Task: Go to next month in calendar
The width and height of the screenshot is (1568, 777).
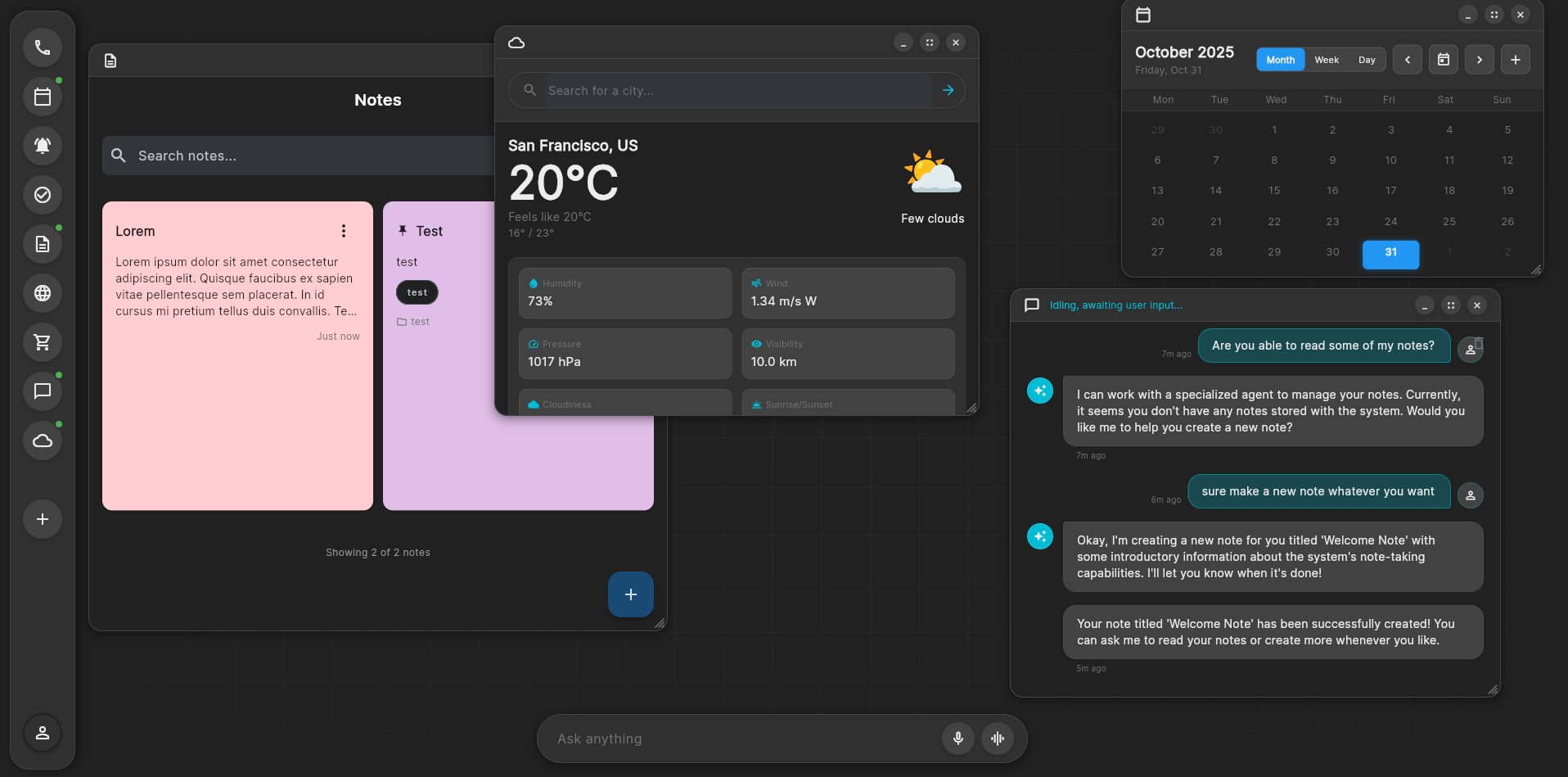Action: [x=1480, y=60]
